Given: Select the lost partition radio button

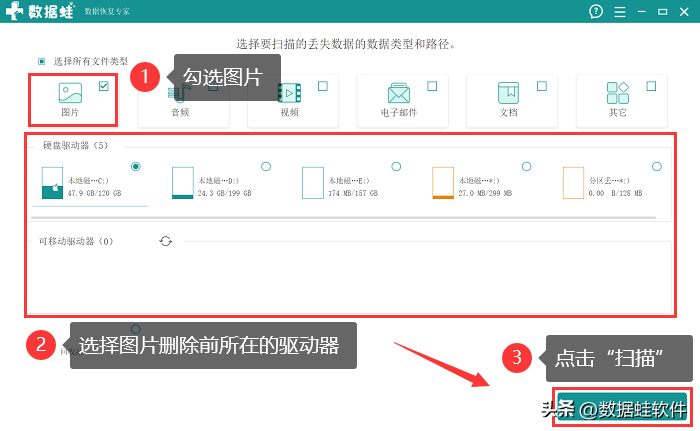Looking at the screenshot, I should tap(657, 167).
